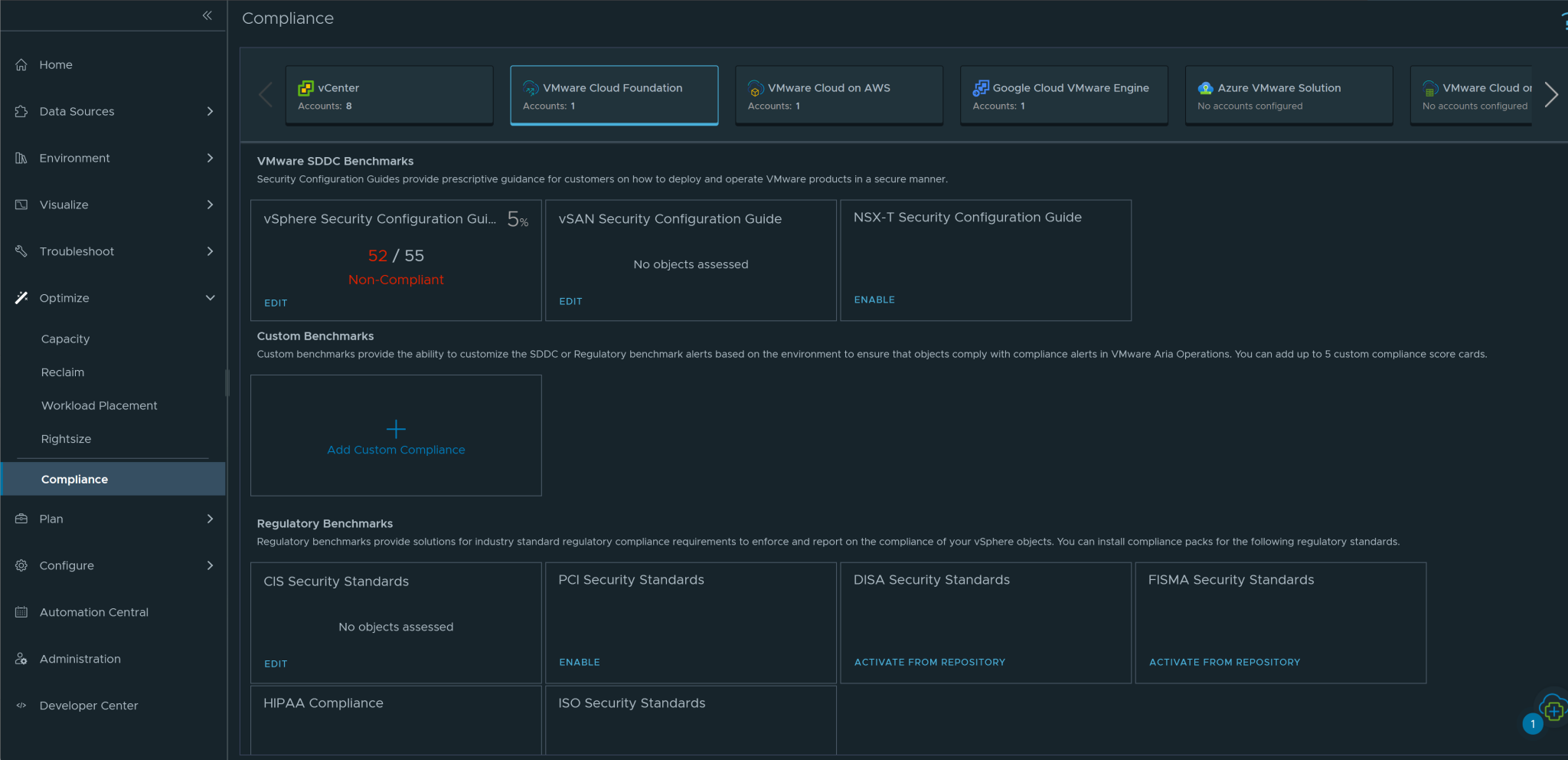Collapse the left navigation sidebar
The image size is (1568, 760).
coord(207,15)
